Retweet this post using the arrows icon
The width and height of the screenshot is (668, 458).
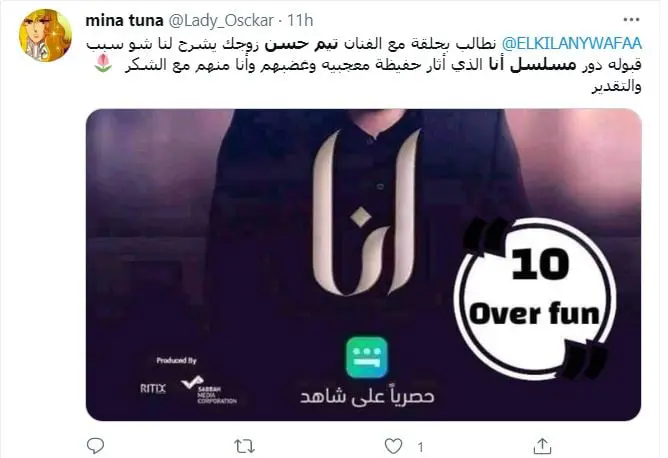(245, 446)
